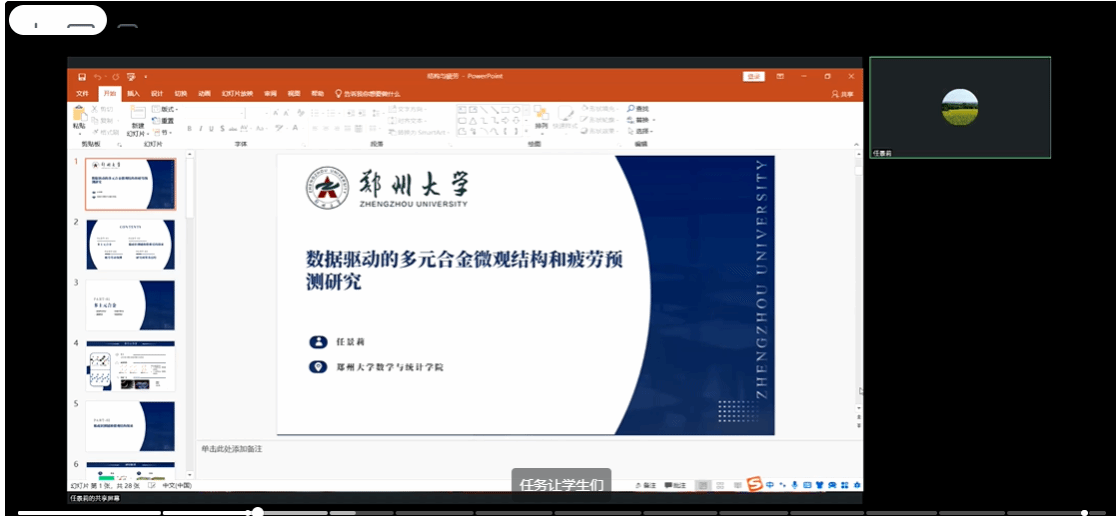Click the Notes (备注) status bar button

point(646,485)
